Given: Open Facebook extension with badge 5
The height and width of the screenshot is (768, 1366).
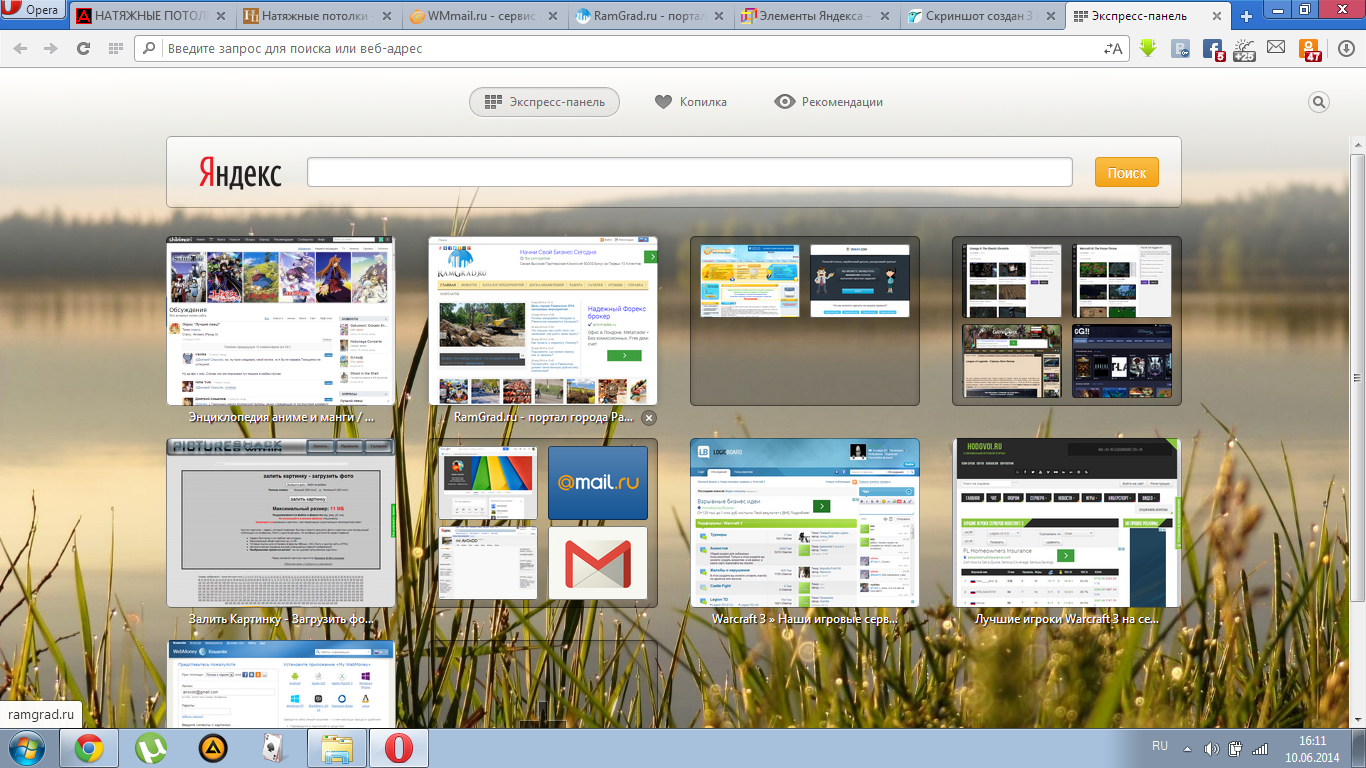Looking at the screenshot, I should pos(1213,49).
